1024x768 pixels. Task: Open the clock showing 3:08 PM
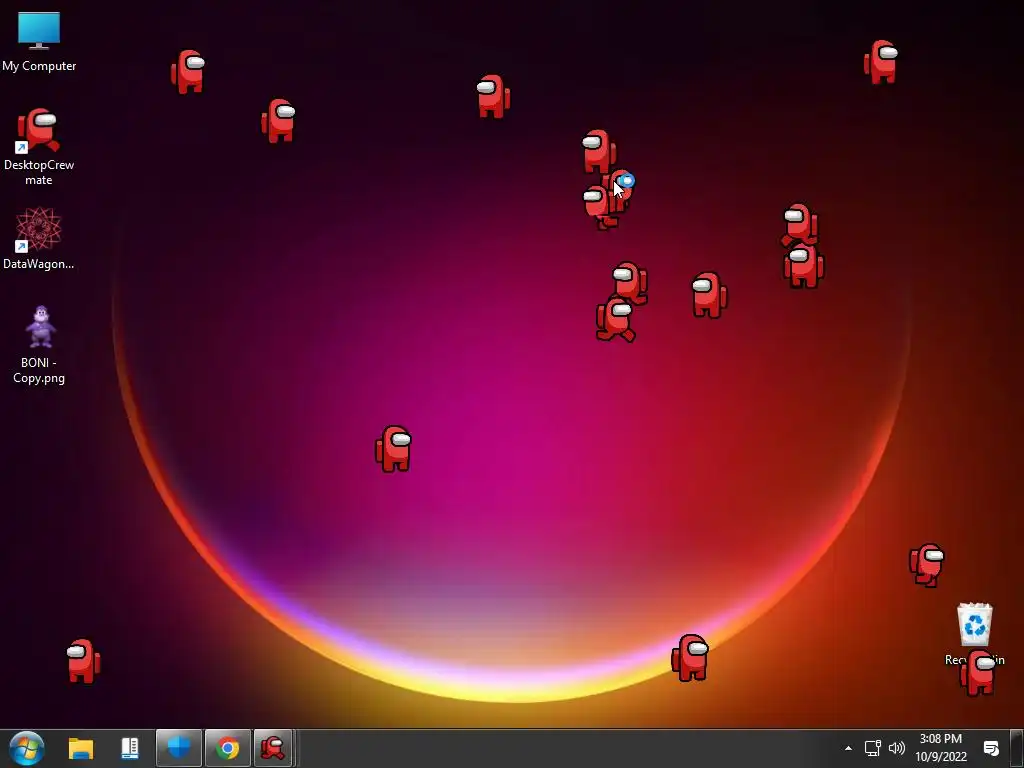940,748
